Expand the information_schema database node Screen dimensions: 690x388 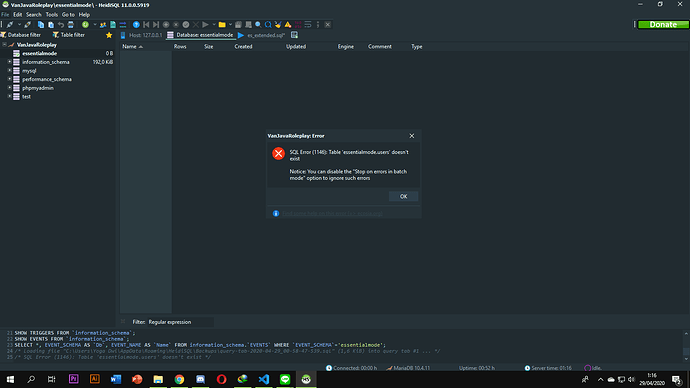[x=9, y=62]
